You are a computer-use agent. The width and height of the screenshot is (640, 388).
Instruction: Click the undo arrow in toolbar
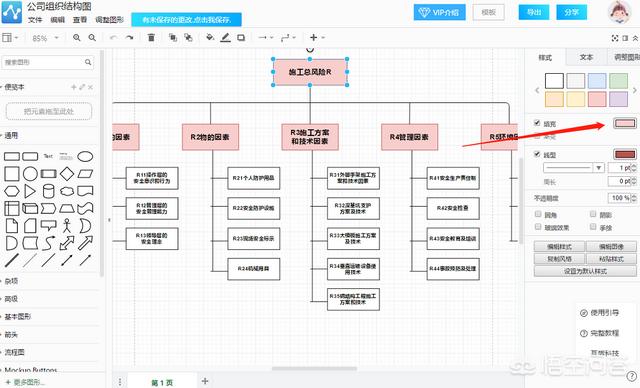coord(113,38)
